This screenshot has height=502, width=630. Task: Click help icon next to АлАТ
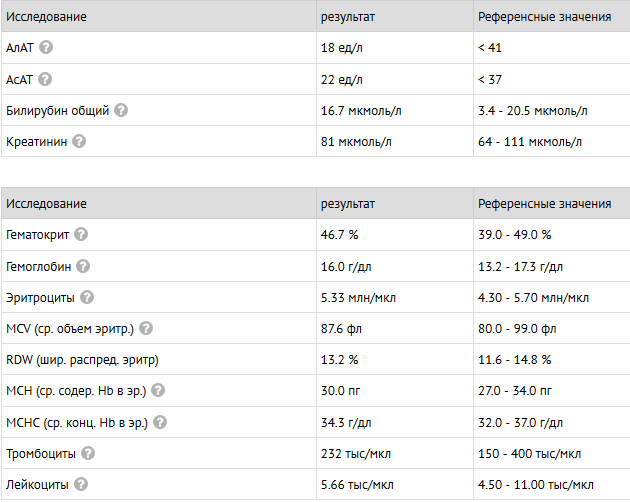pyautogui.click(x=45, y=47)
